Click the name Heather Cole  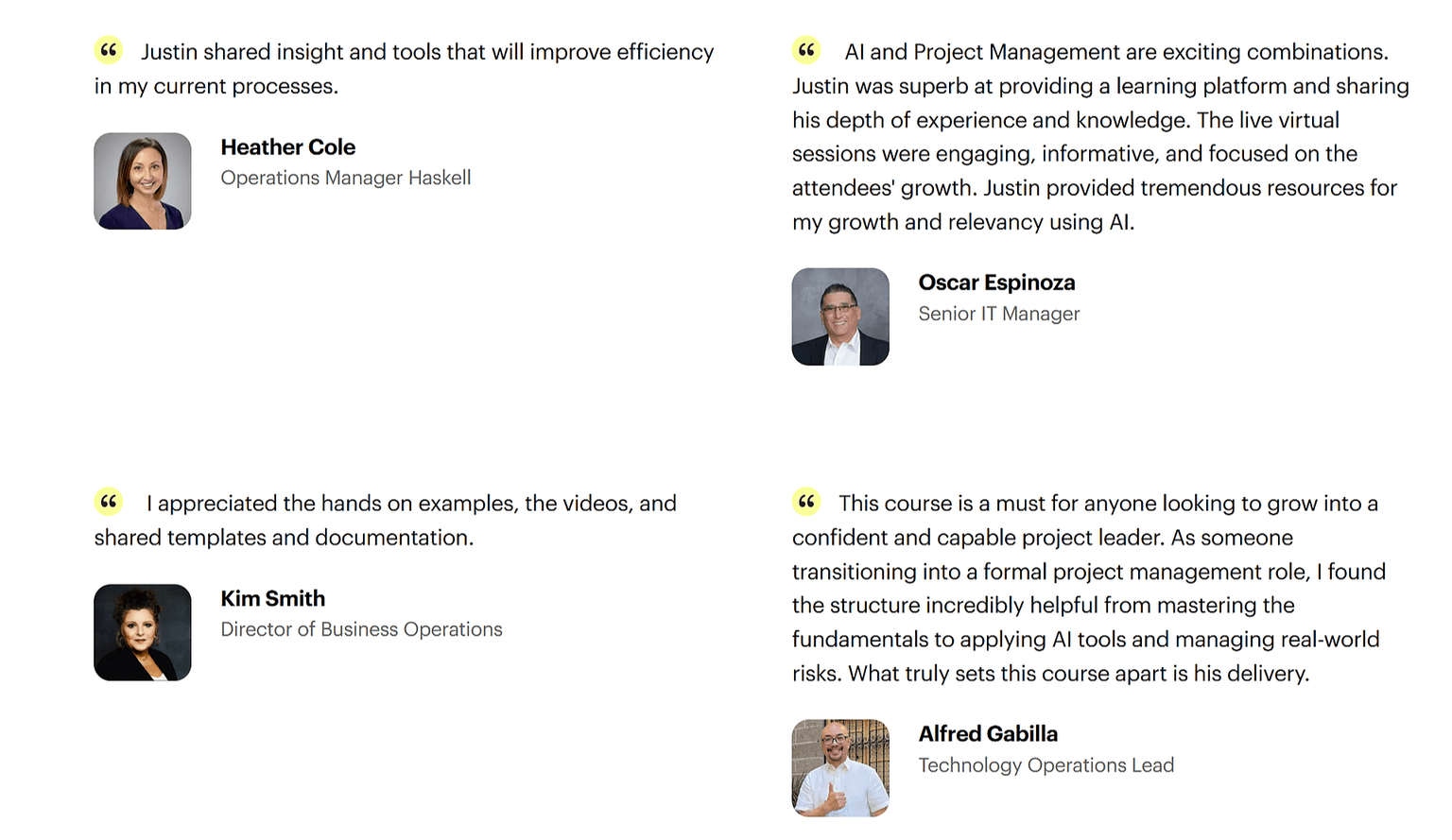288,147
